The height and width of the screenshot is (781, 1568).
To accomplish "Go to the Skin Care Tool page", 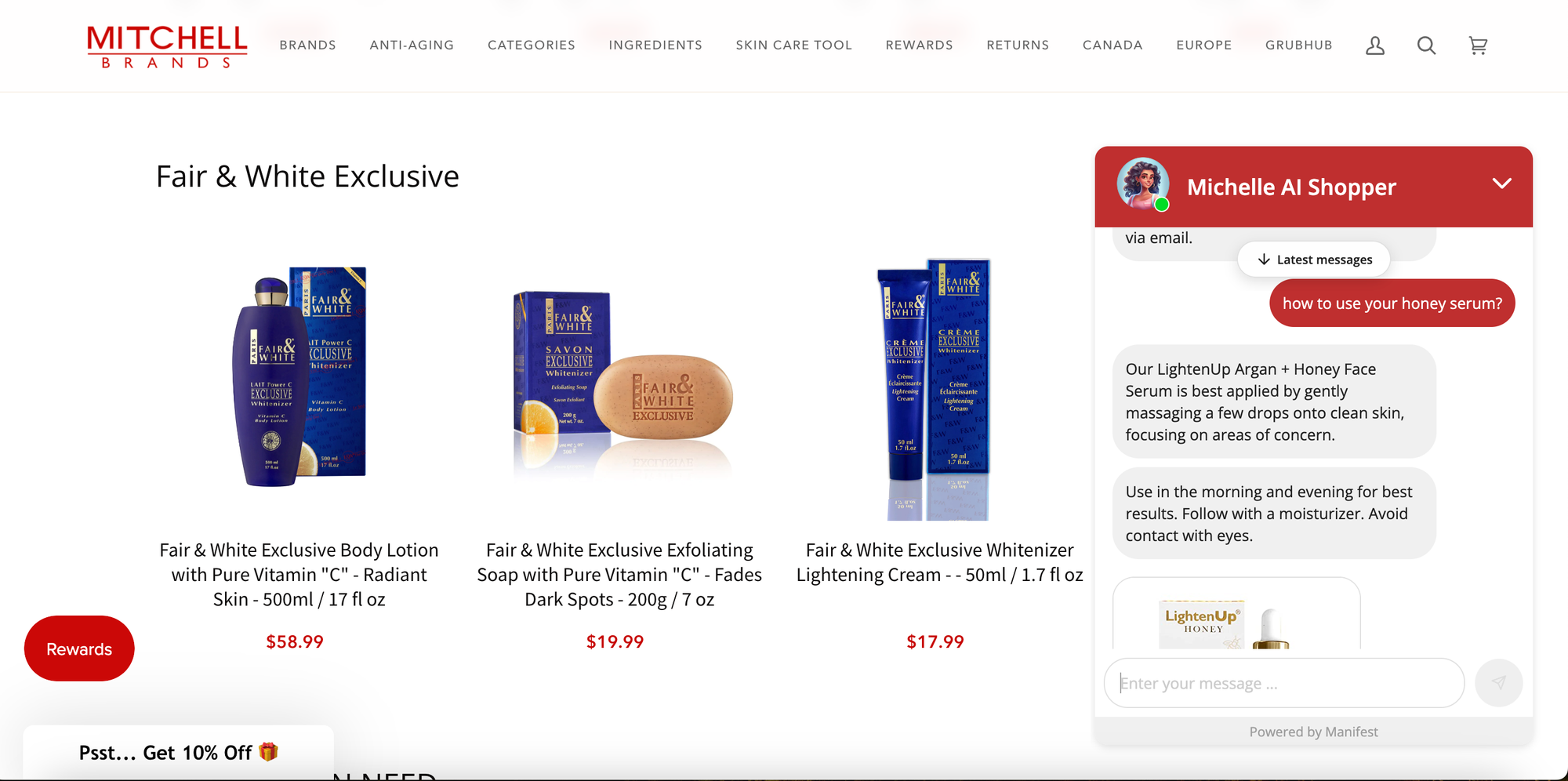I will (793, 45).
